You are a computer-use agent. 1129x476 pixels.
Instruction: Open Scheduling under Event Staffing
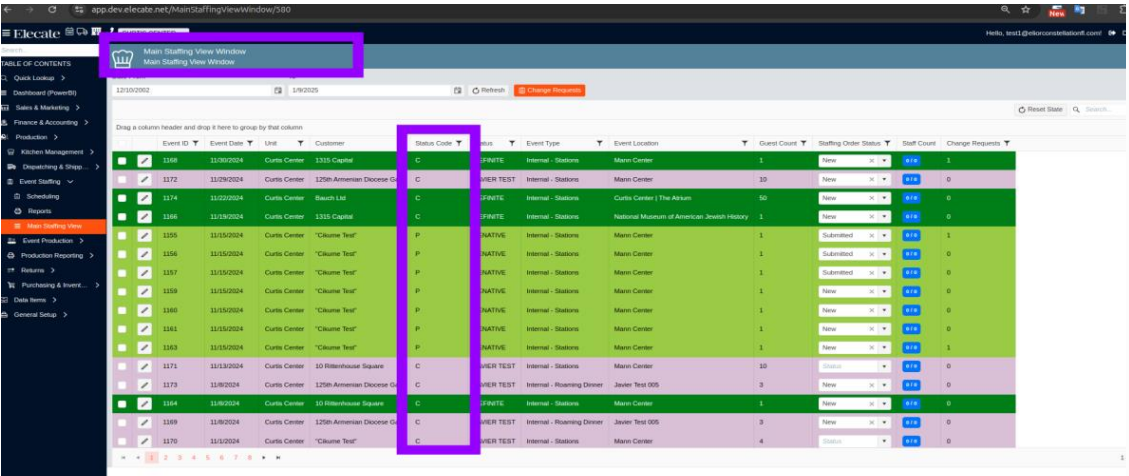pos(42,197)
